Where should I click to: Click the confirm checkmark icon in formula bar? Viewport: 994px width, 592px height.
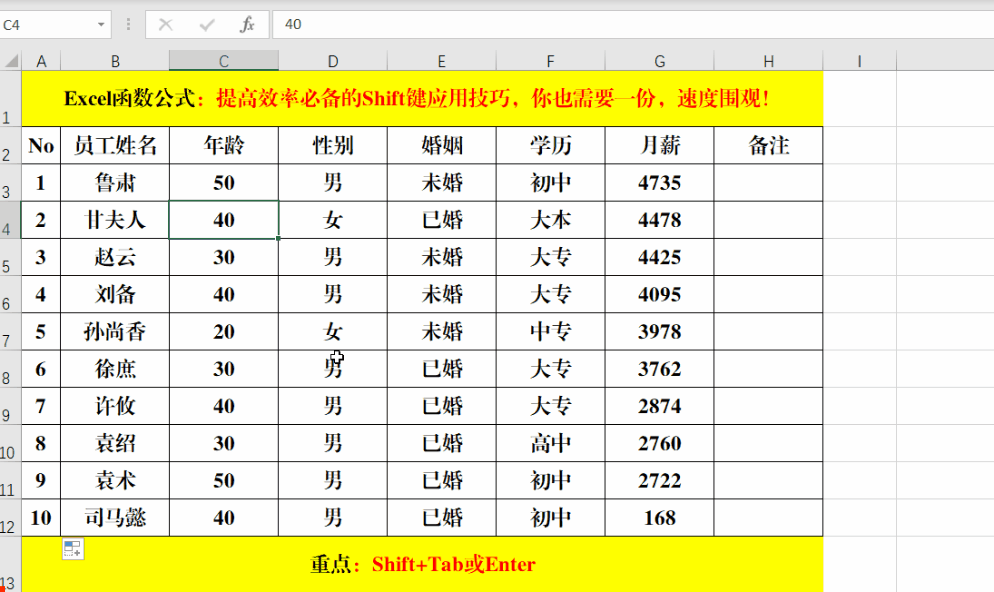click(x=207, y=25)
